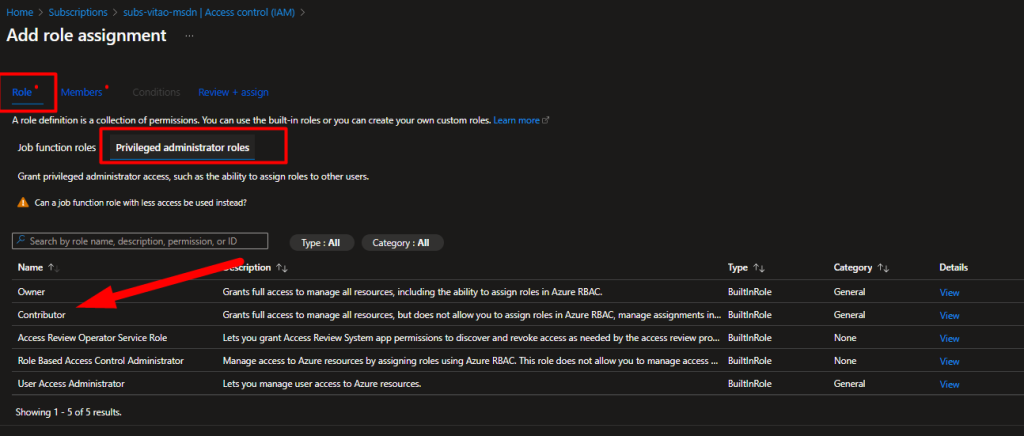Click the ellipsis next to Add role assignment
Image resolution: width=1024 pixels, height=436 pixels.
click(189, 36)
